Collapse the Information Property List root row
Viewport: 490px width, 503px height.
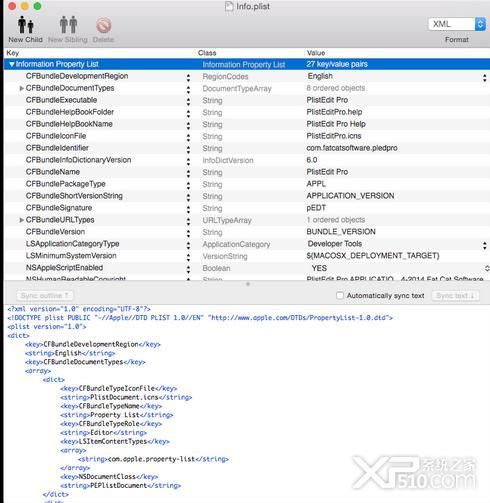[x=12, y=64]
